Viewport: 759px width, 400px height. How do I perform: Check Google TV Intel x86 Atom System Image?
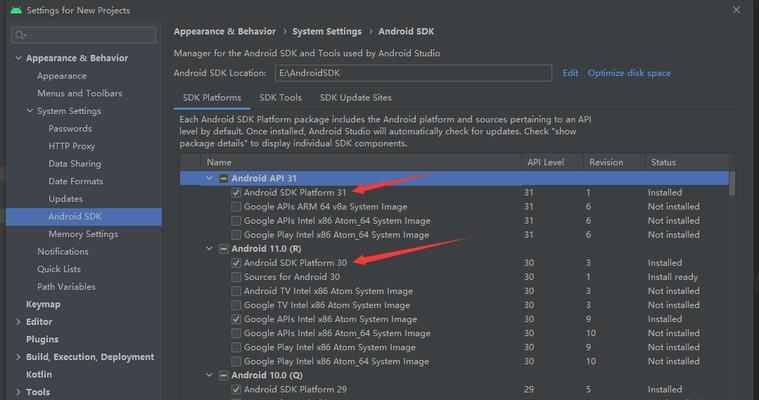pos(236,305)
